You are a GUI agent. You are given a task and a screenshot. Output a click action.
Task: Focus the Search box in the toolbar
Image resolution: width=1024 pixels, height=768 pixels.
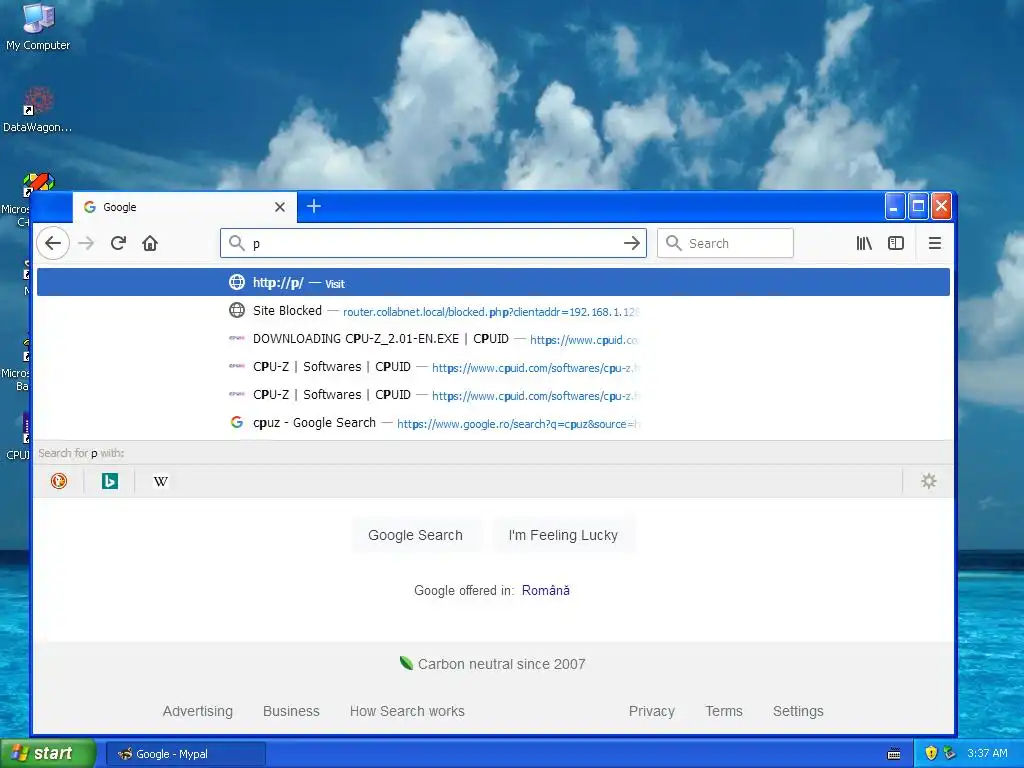[725, 244]
